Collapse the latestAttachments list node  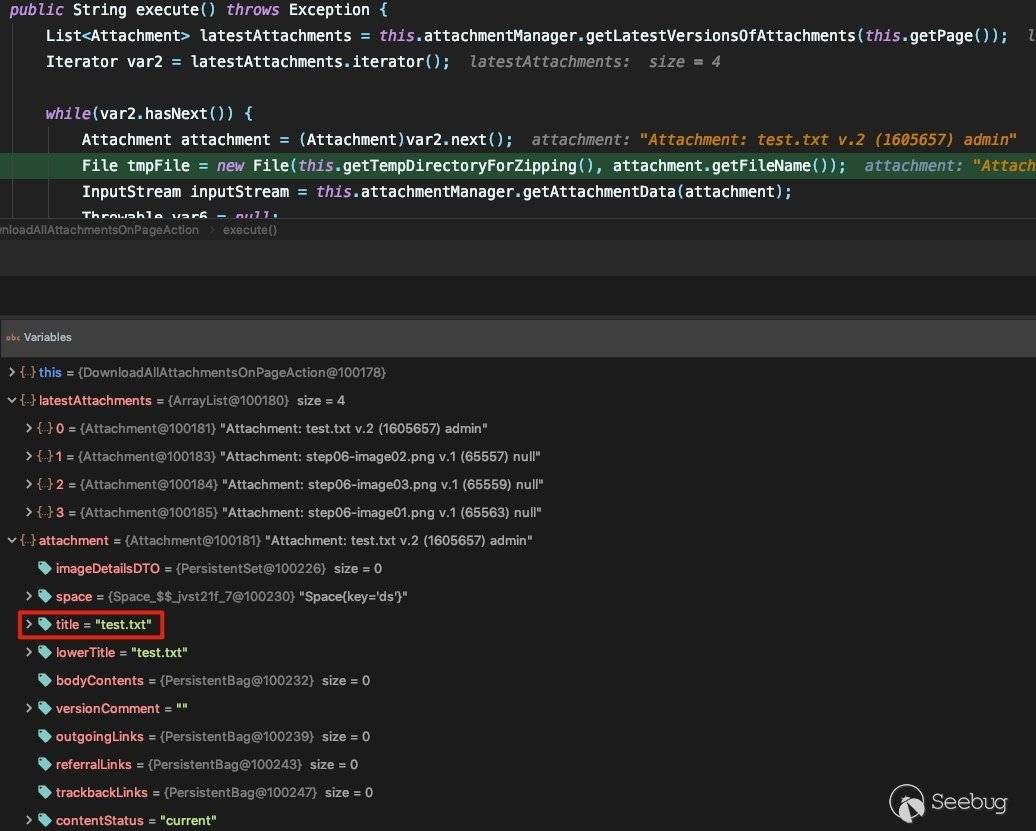coord(11,400)
